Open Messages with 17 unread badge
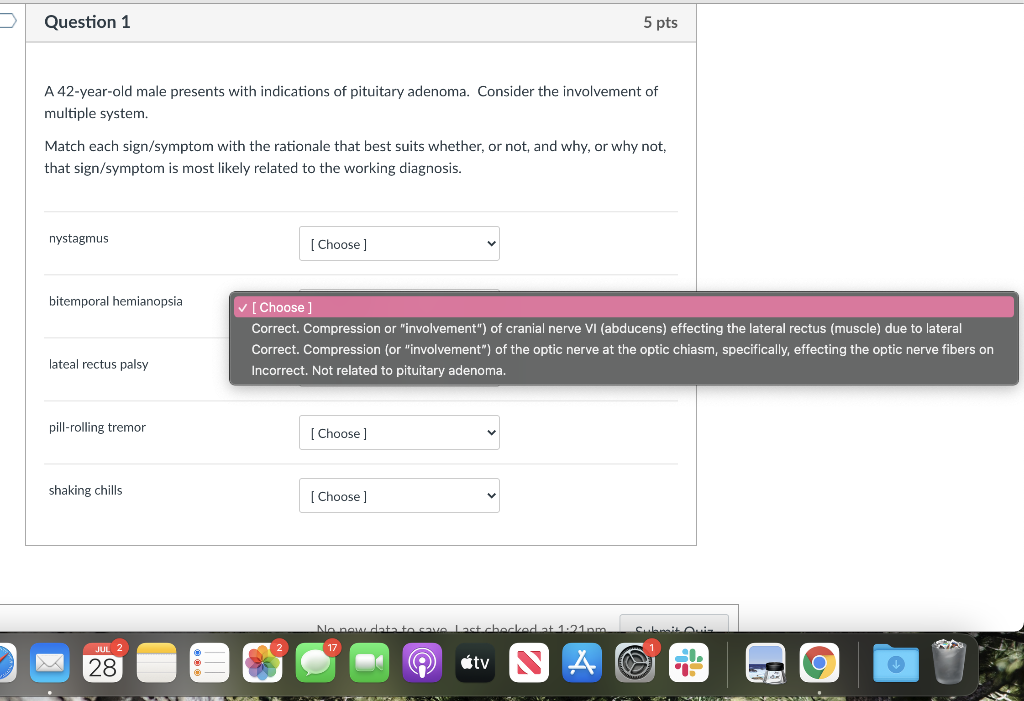The width and height of the screenshot is (1024, 701). (315, 662)
